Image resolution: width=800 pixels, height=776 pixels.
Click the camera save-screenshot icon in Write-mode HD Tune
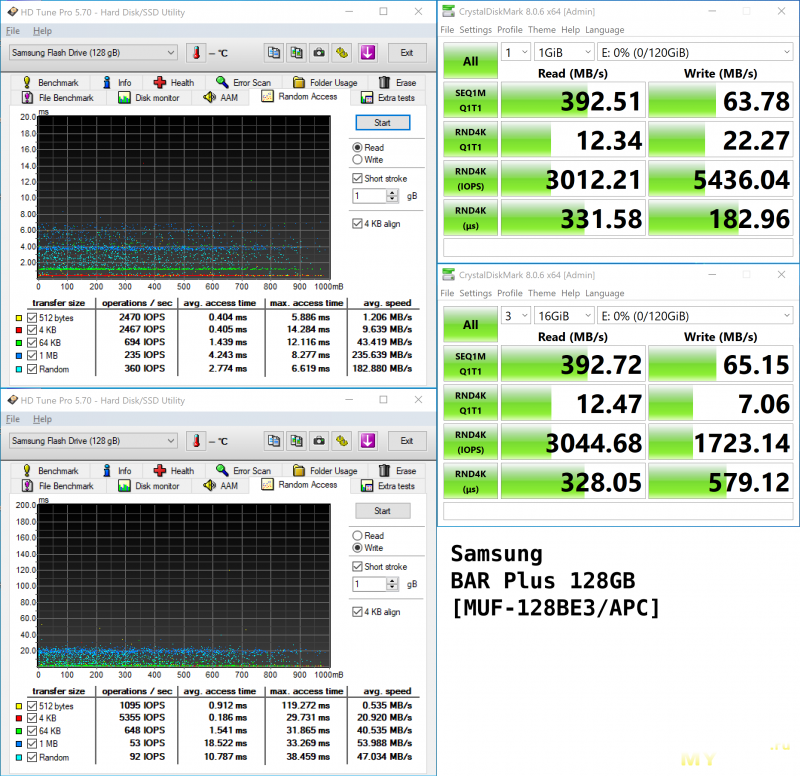coord(319,441)
